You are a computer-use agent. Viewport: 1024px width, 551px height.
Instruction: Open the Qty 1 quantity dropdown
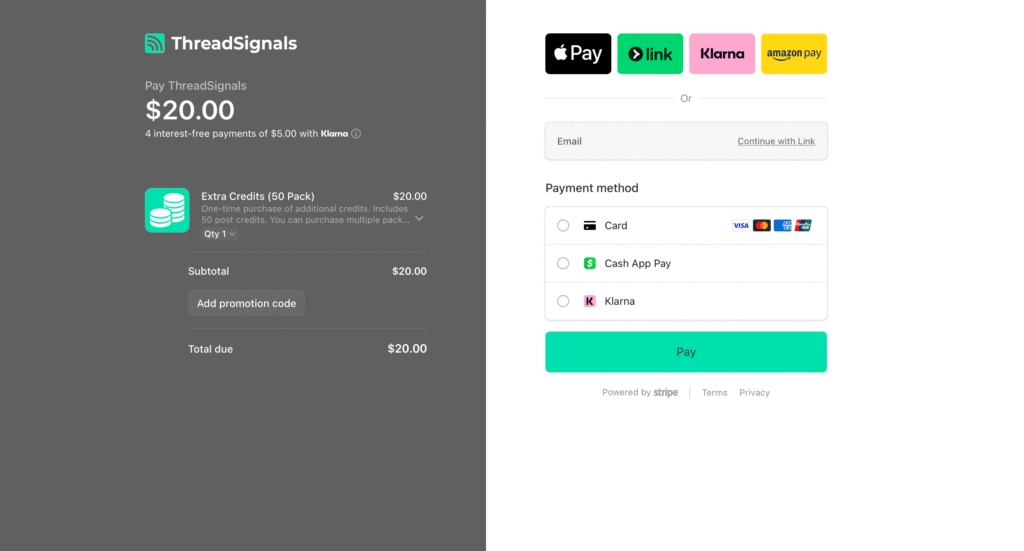pos(219,234)
